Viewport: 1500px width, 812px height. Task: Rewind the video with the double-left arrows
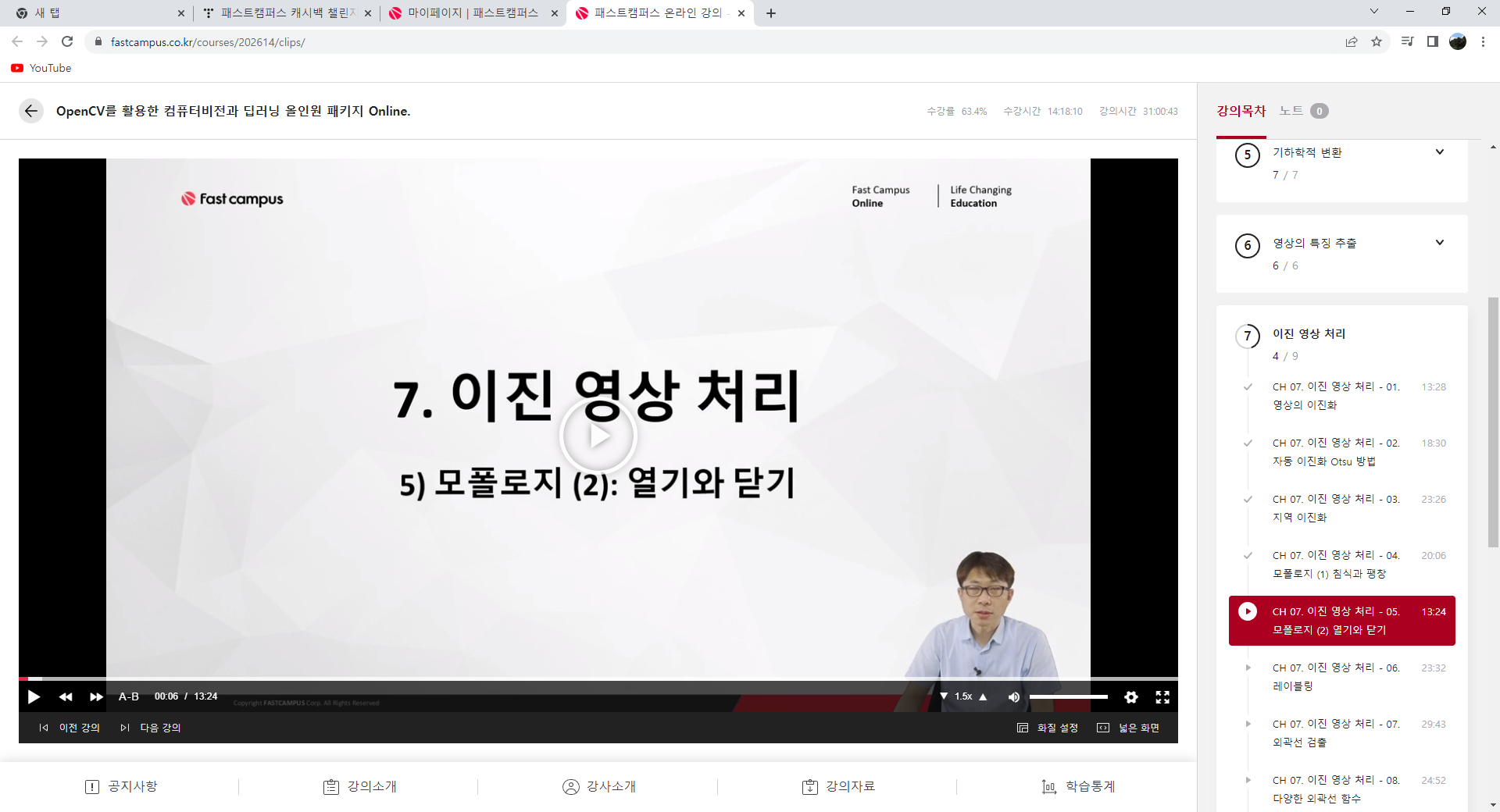66,696
